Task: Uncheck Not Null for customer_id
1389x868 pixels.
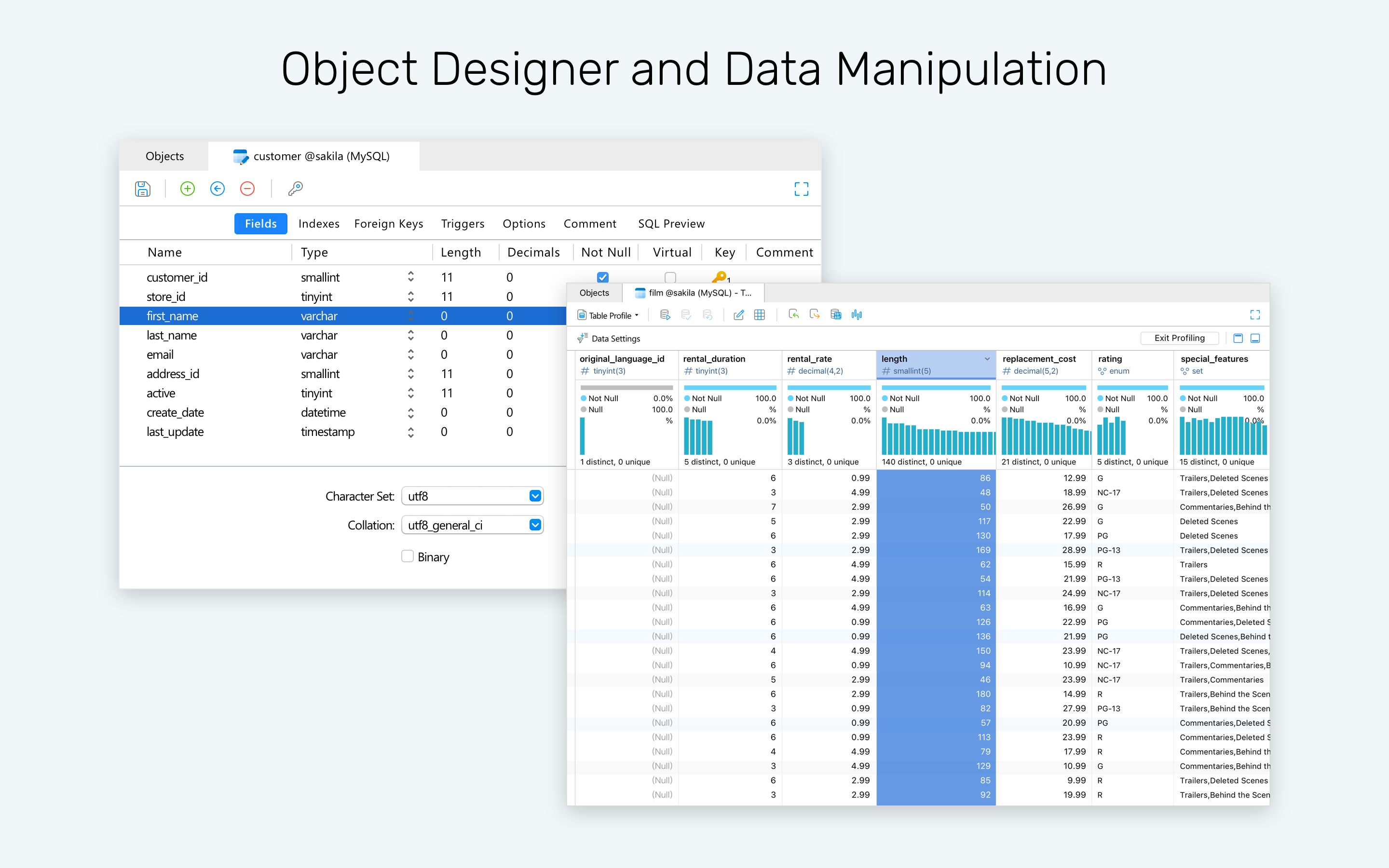Action: pos(603,277)
